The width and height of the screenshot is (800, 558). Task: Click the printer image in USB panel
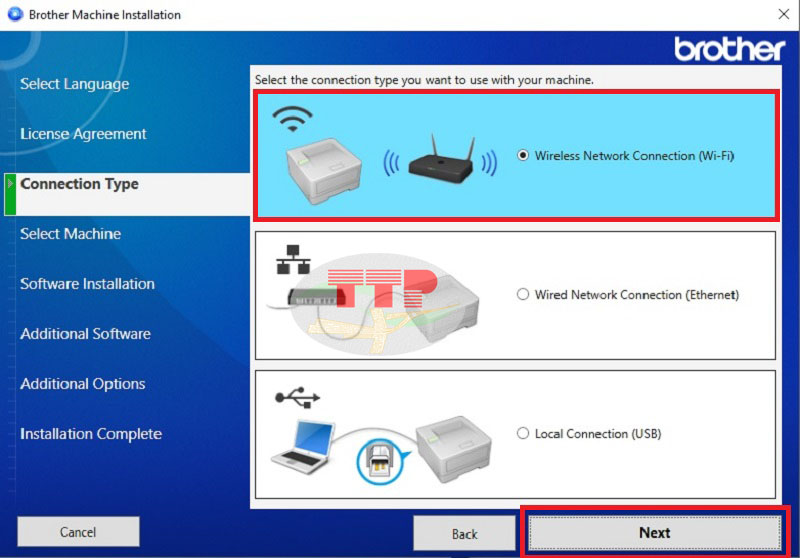coord(454,448)
